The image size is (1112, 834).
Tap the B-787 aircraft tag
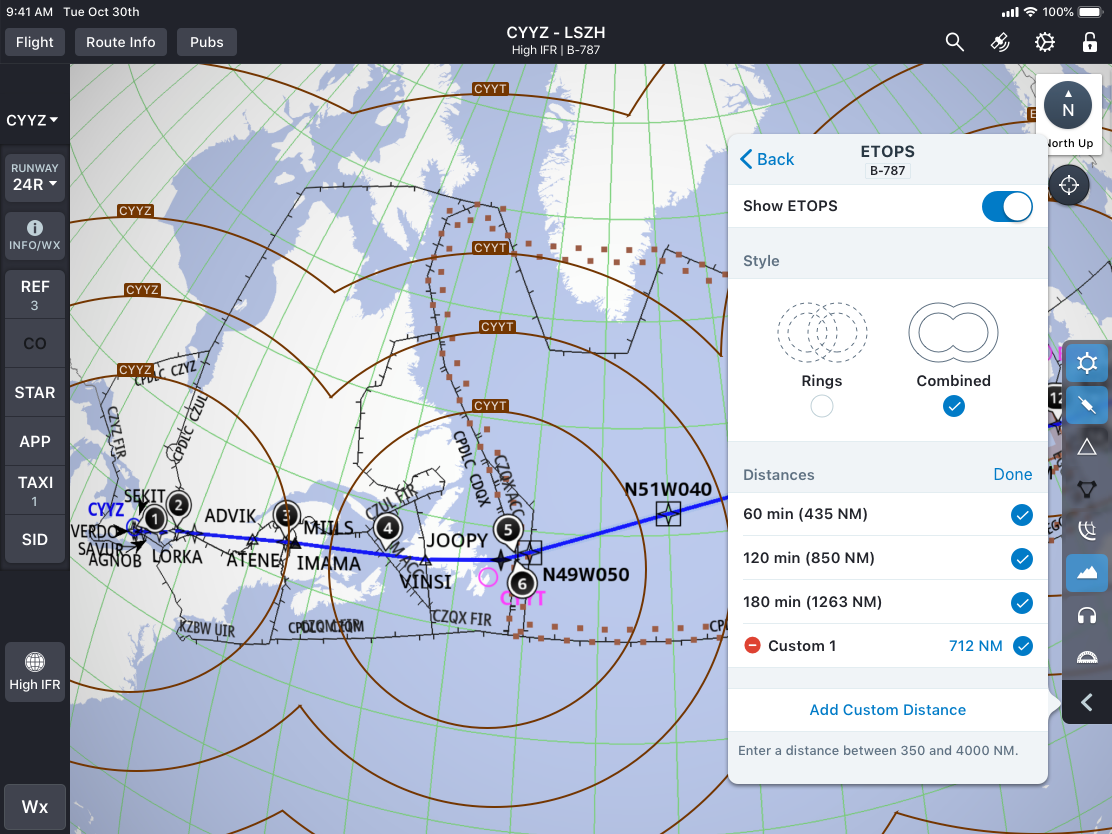click(887, 171)
